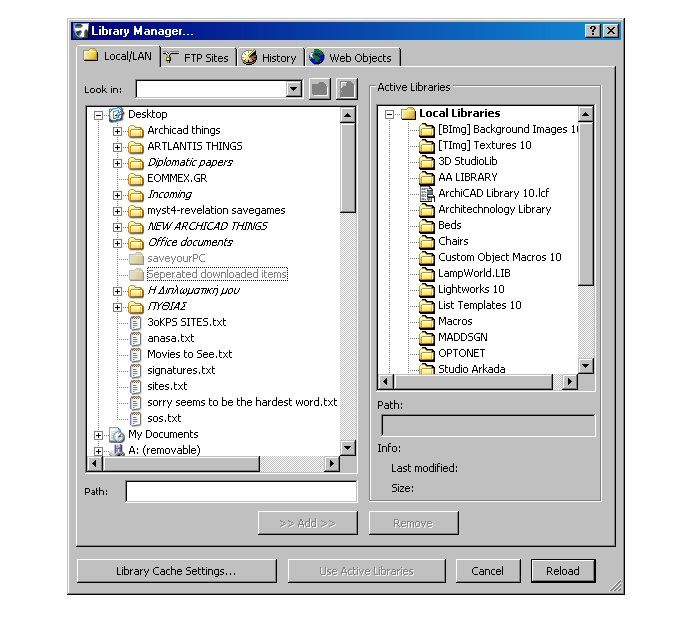Expand the NEW ARCHICAD THINGS folder
Screen dimensions: 682x629
coord(117,227)
